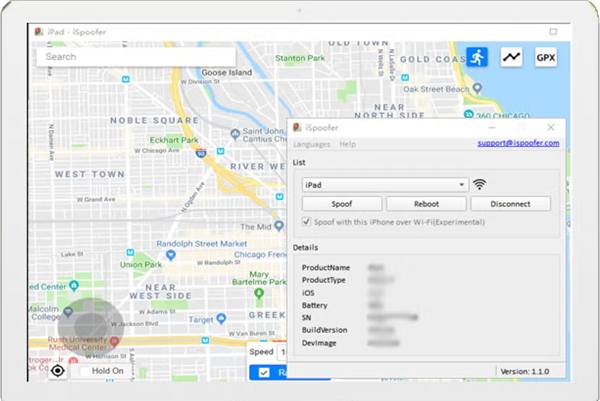Toggle the checkbox in blue bar

pyautogui.click(x=264, y=373)
